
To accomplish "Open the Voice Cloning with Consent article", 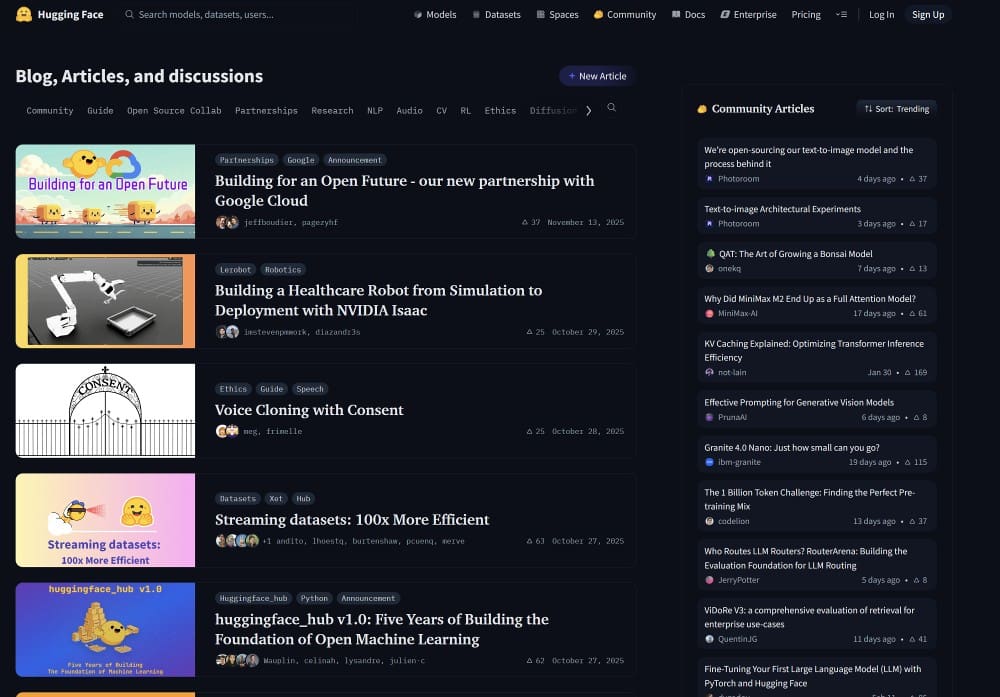I will pyautogui.click(x=309, y=410).
